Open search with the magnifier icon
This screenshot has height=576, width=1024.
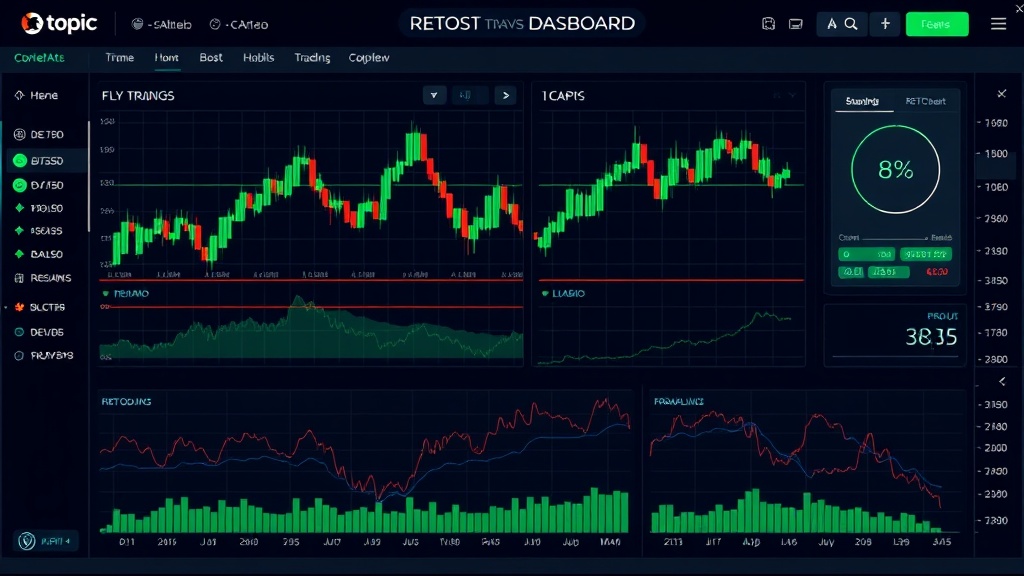tap(851, 24)
